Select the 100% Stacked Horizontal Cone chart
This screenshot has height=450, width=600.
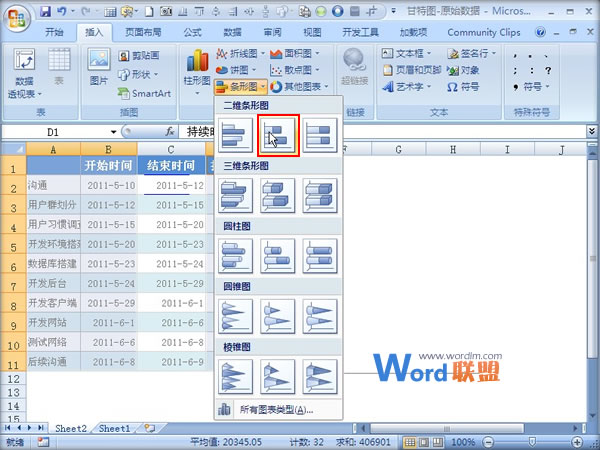(x=320, y=316)
